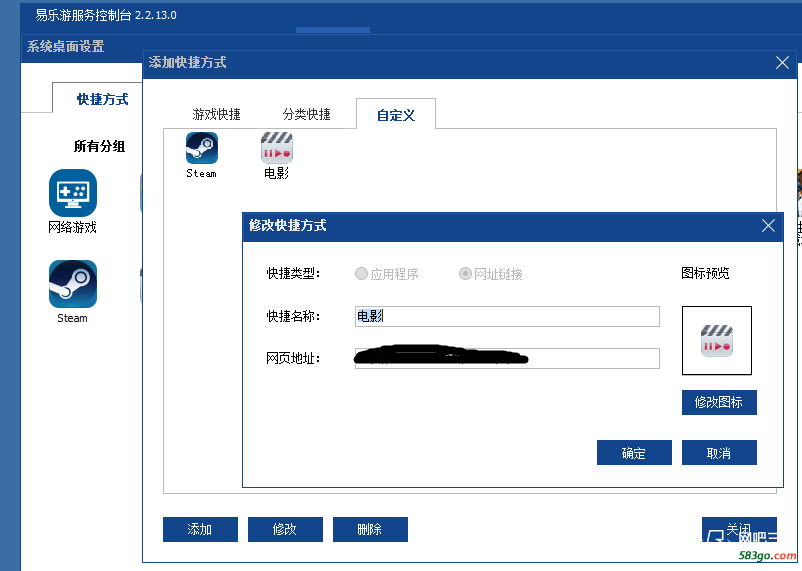Viewport: 802px width, 571px height.
Task: Close the 修改快捷方式 dialog
Action: coord(768,226)
